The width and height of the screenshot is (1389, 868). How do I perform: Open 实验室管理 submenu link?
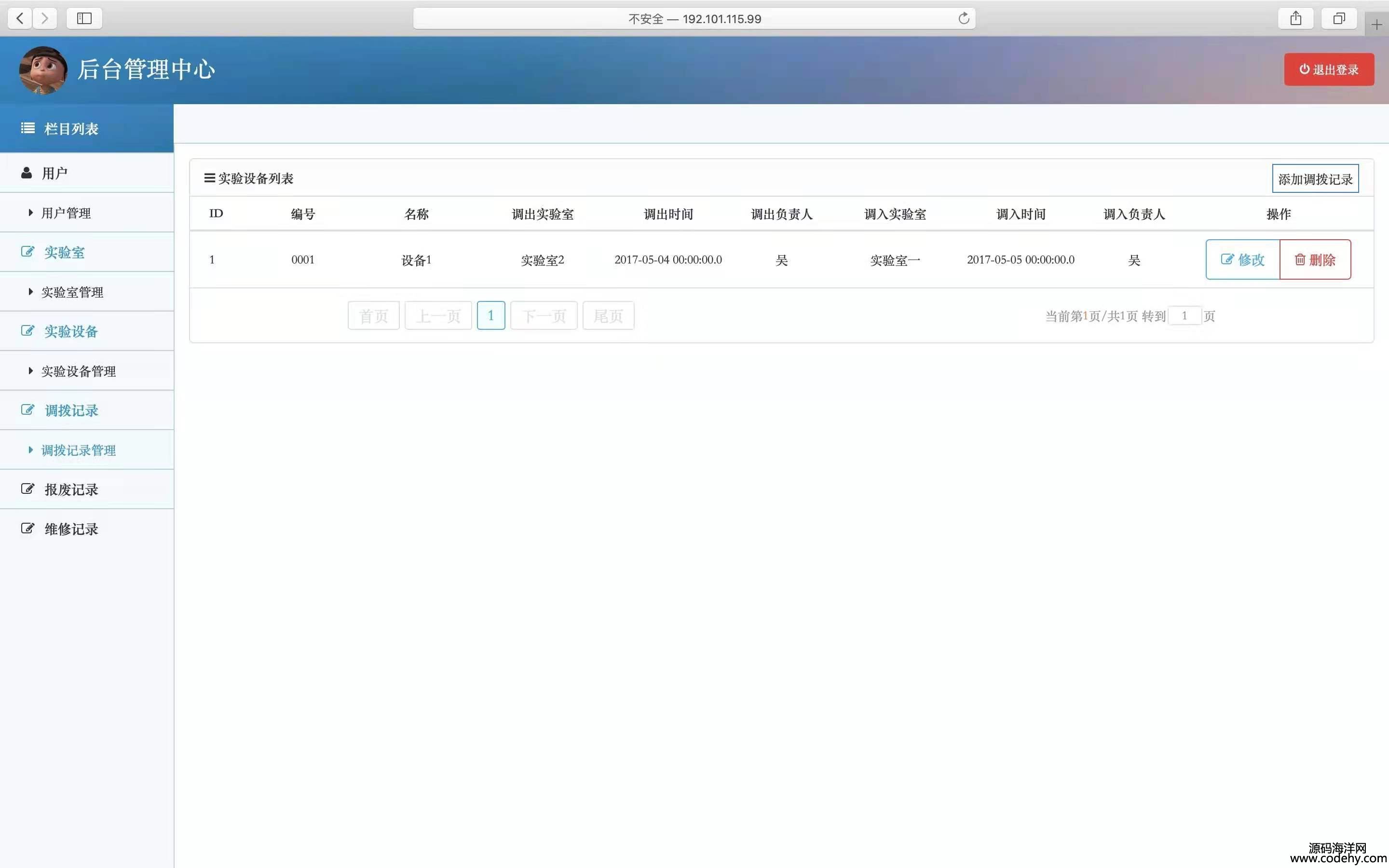(72, 292)
